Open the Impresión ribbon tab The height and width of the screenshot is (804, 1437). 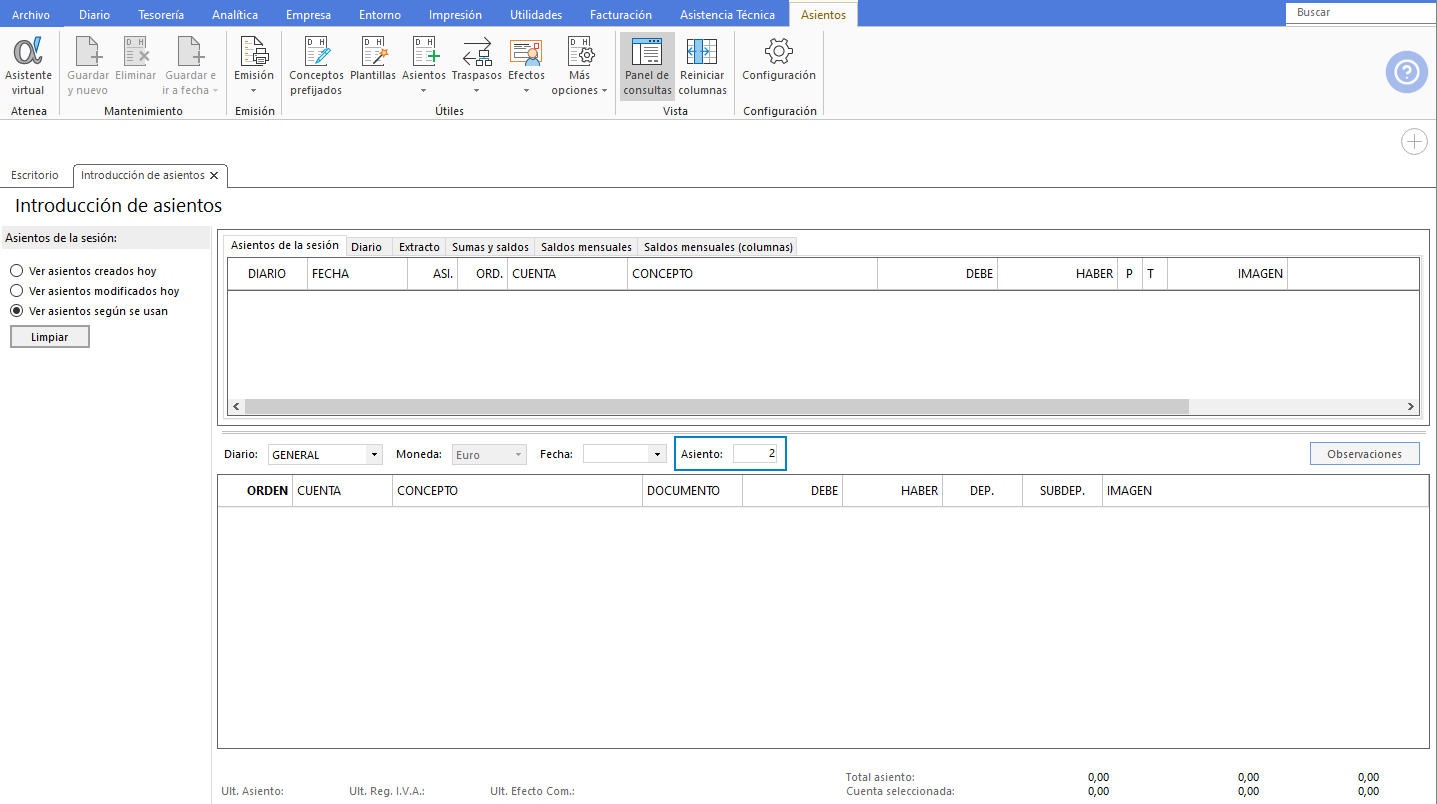pos(455,15)
